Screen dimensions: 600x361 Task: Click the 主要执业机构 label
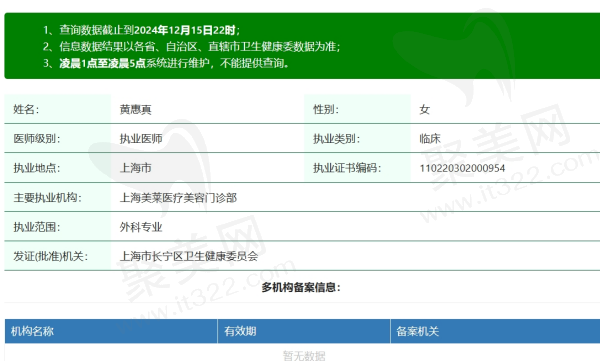click(x=47, y=198)
